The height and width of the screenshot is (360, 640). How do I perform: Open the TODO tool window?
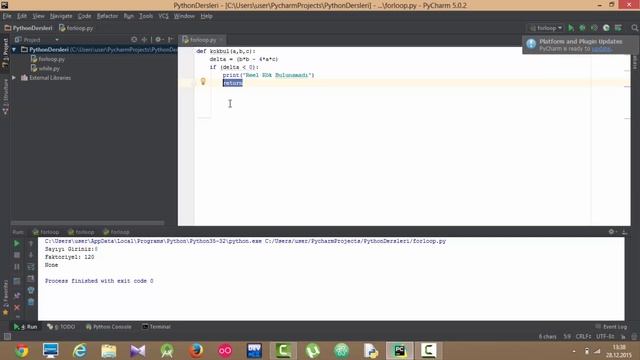pos(61,327)
